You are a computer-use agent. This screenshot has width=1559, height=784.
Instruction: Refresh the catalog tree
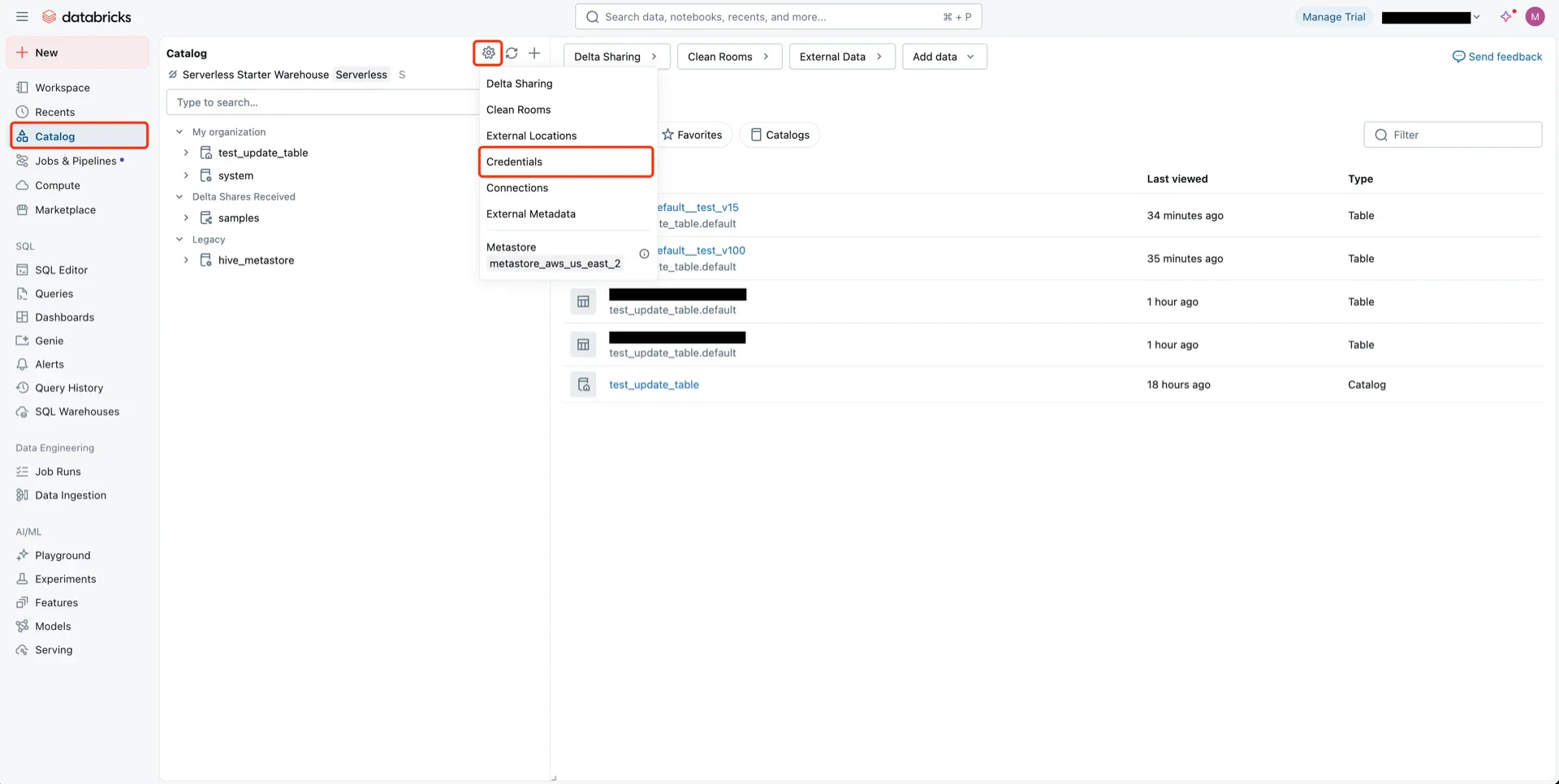click(x=512, y=53)
